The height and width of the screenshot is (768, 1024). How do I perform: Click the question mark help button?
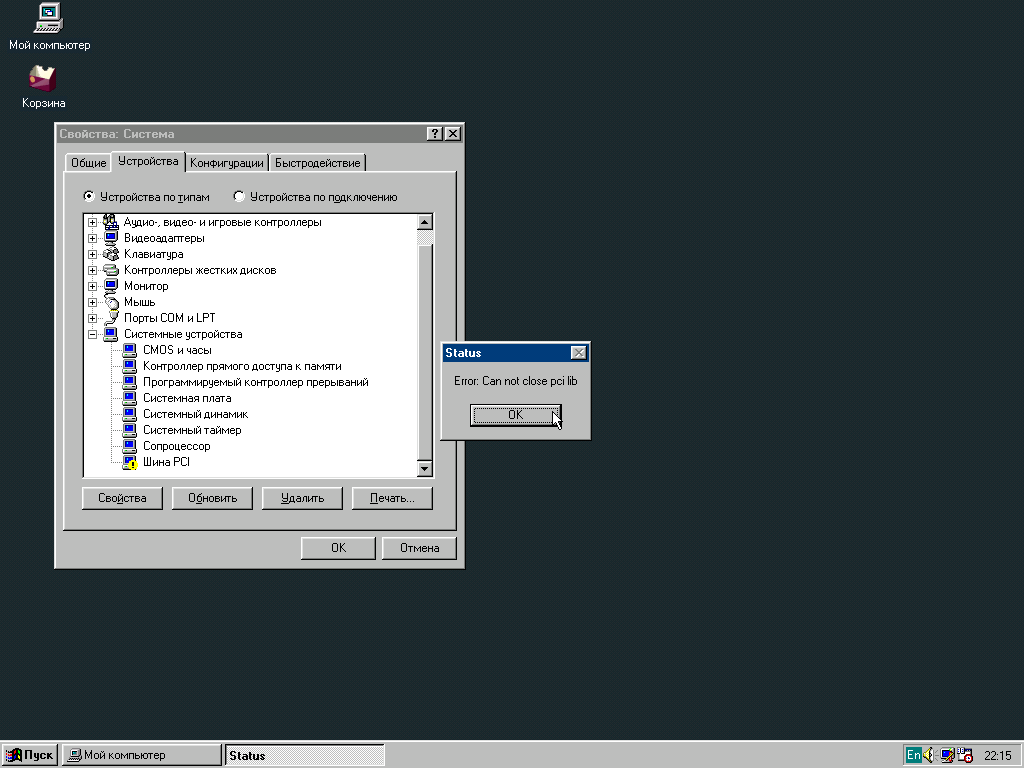(x=435, y=134)
